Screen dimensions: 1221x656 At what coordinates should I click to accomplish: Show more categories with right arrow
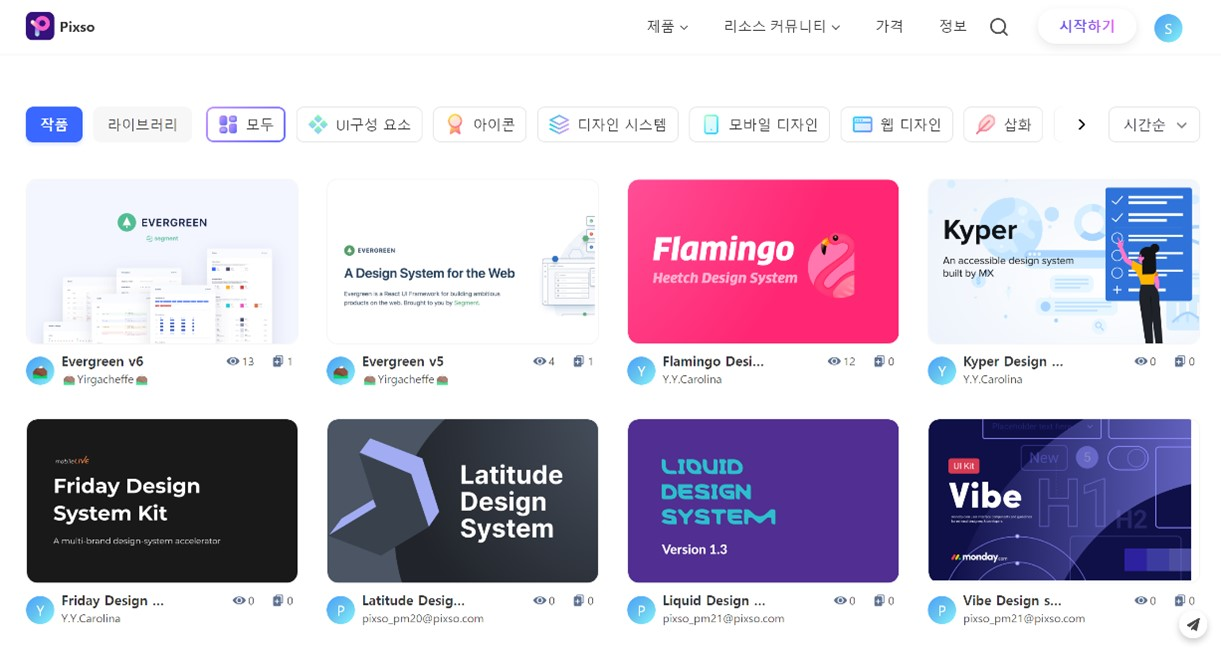(x=1081, y=125)
